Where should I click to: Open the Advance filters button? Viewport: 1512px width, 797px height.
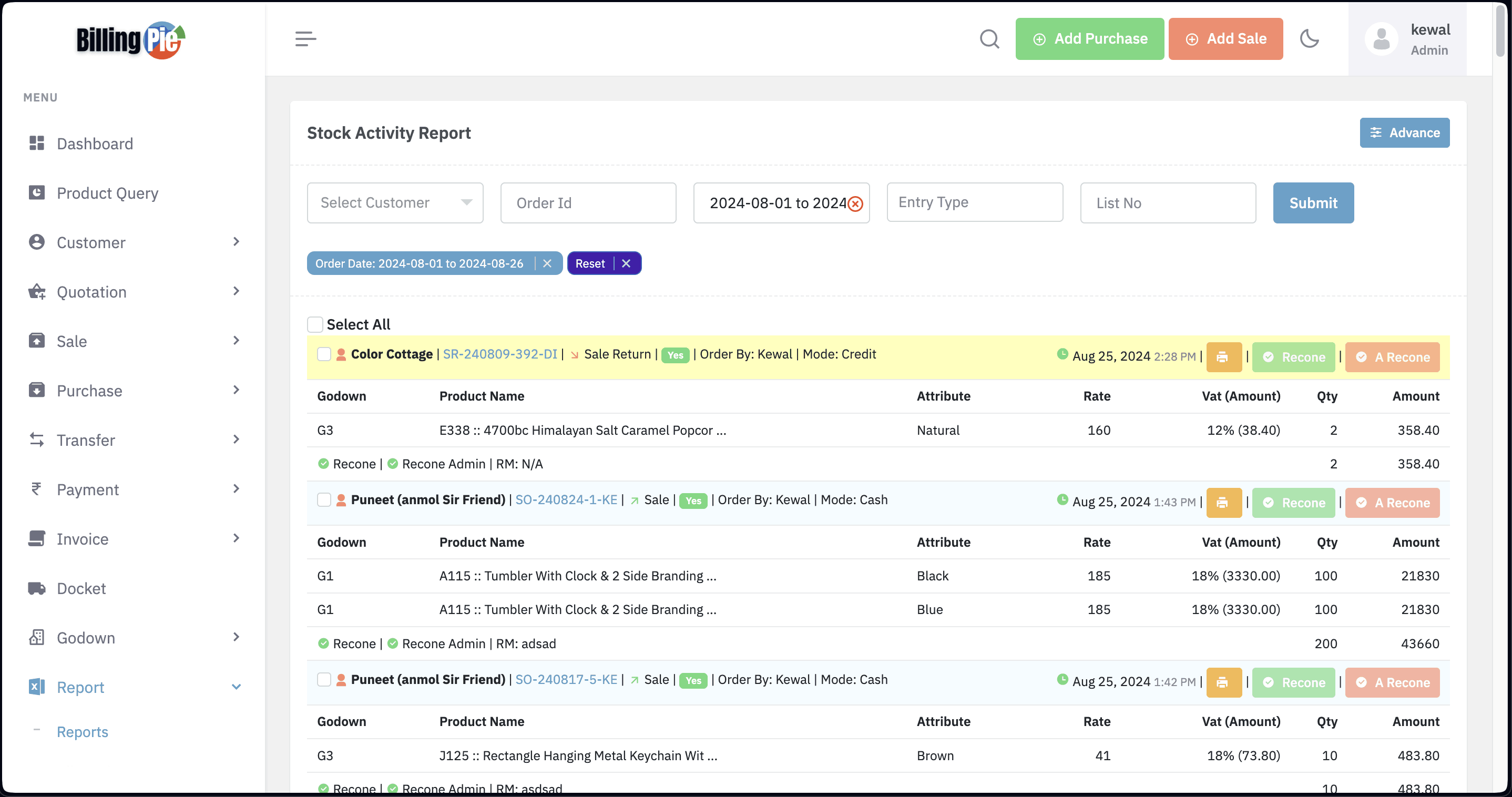click(1404, 132)
